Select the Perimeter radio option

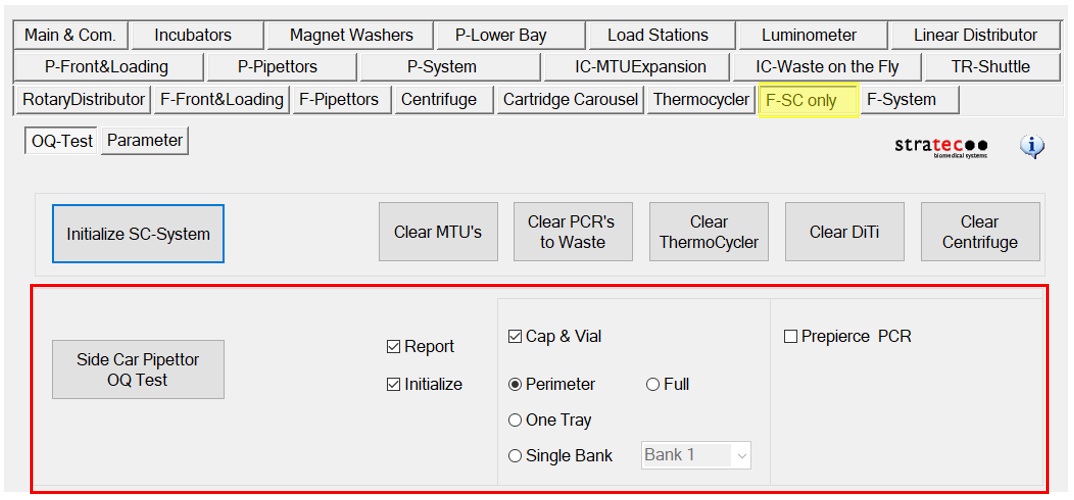pos(516,384)
